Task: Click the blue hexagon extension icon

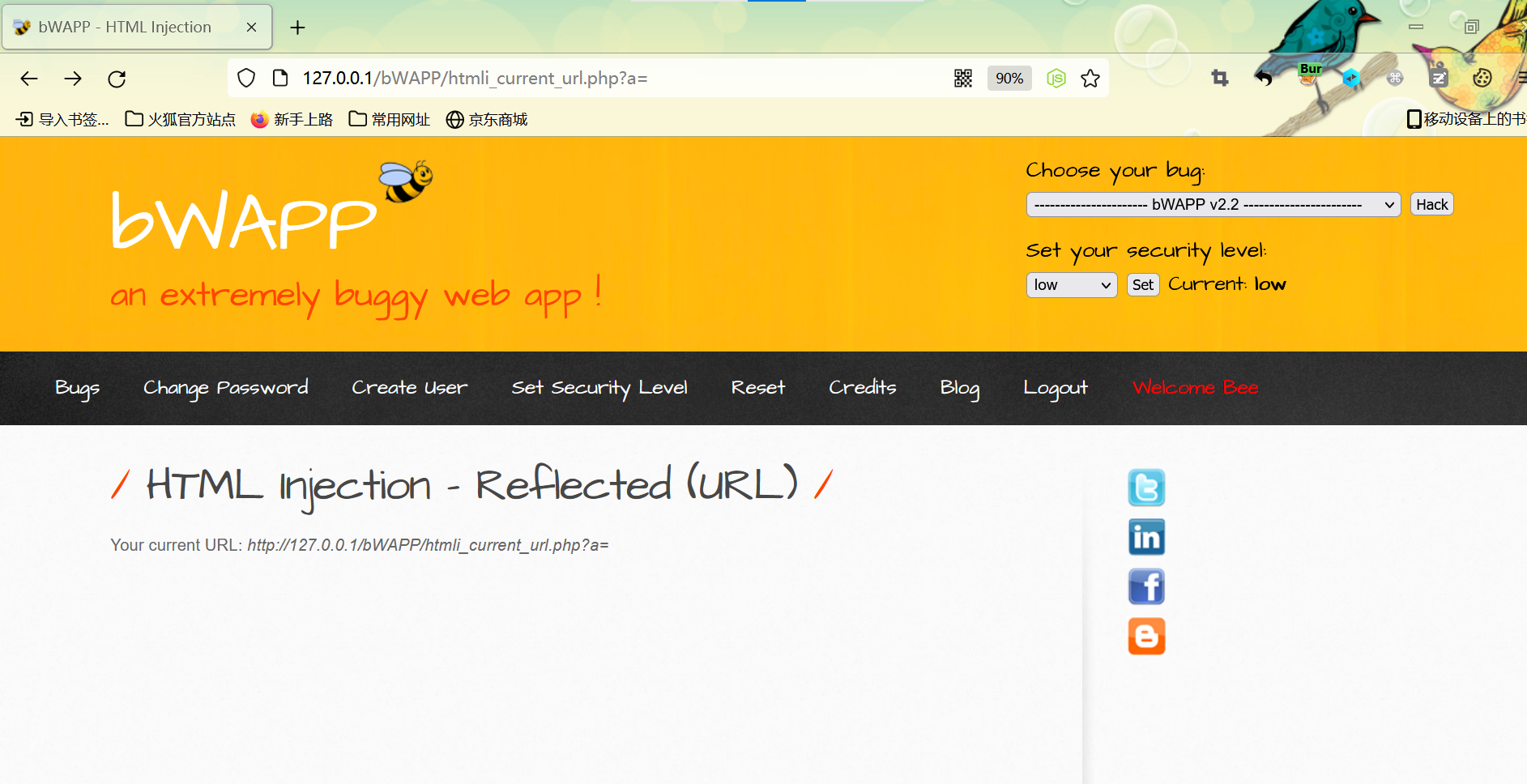Action: tap(1351, 78)
